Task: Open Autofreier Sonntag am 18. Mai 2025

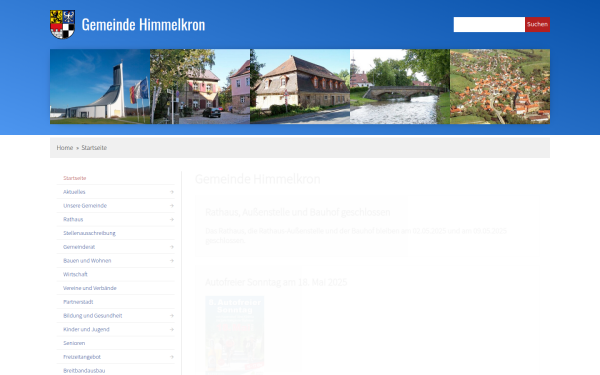Action: pos(276,282)
